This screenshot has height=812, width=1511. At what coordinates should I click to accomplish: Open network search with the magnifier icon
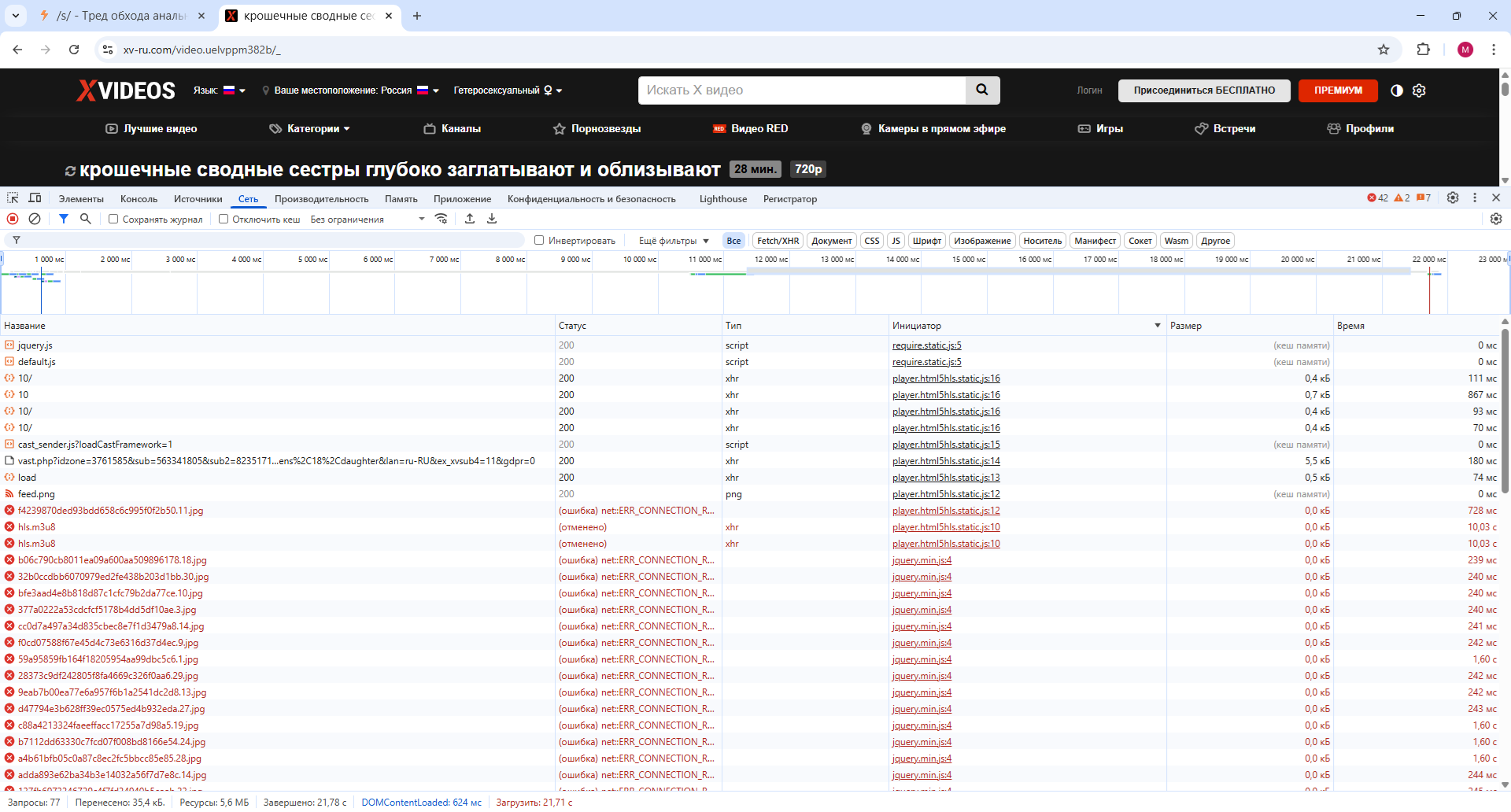(86, 219)
